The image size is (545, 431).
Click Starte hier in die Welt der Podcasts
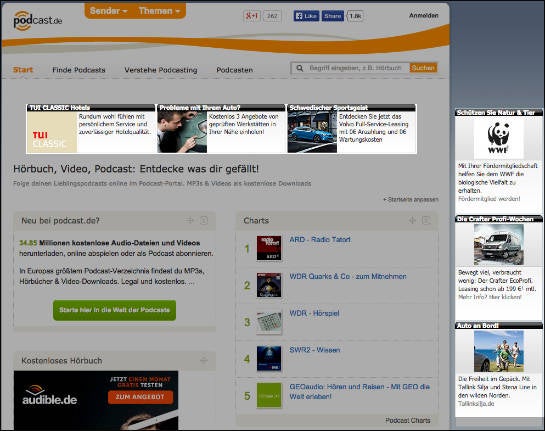point(114,310)
